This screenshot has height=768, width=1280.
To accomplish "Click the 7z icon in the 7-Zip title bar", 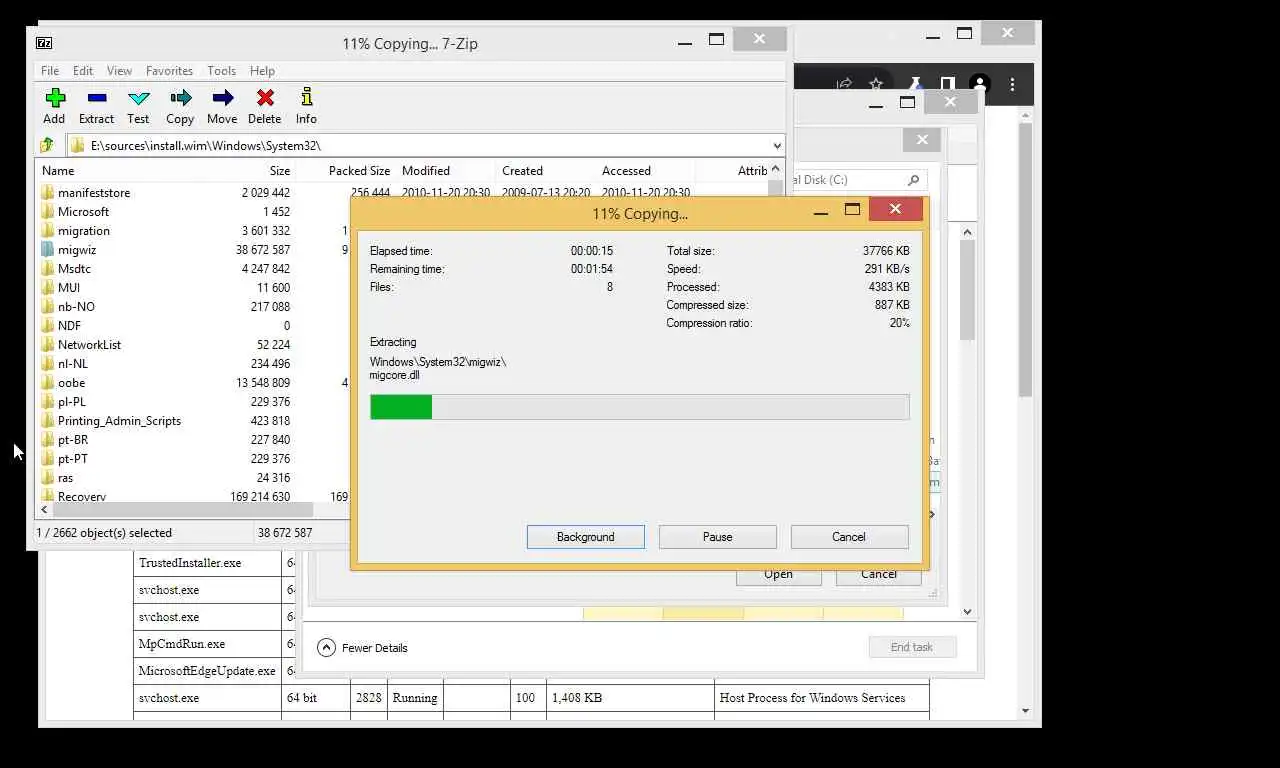I will pyautogui.click(x=44, y=43).
